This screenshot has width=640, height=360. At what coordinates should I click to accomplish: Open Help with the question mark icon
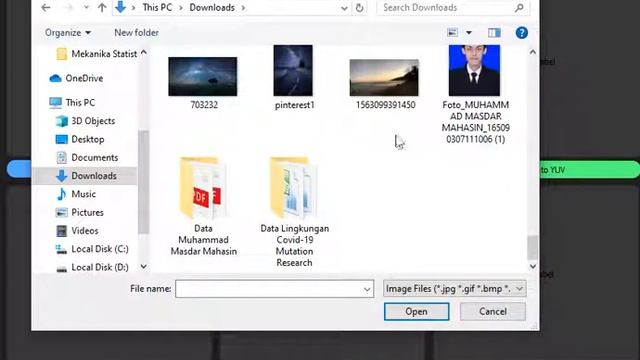coord(522,33)
